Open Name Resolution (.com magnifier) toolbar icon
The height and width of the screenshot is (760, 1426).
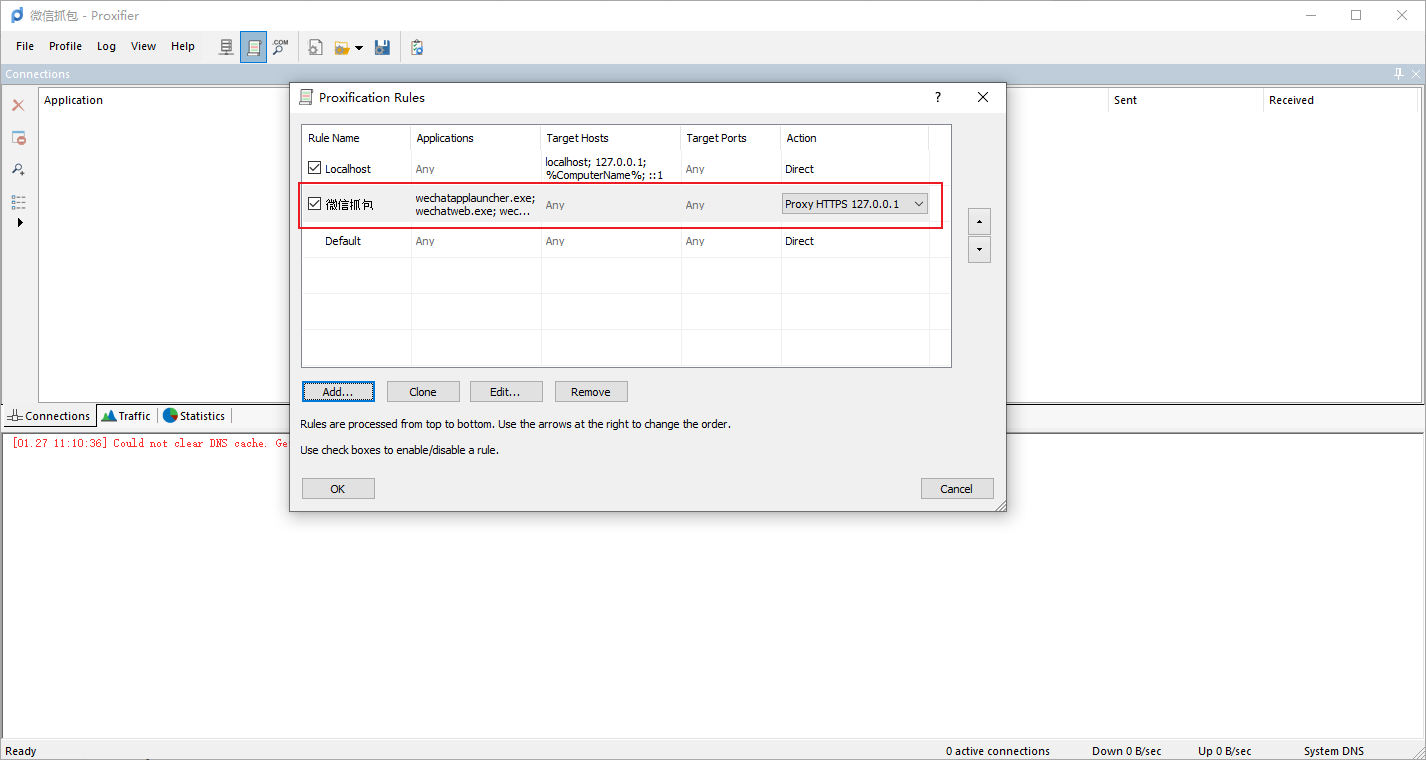[281, 47]
